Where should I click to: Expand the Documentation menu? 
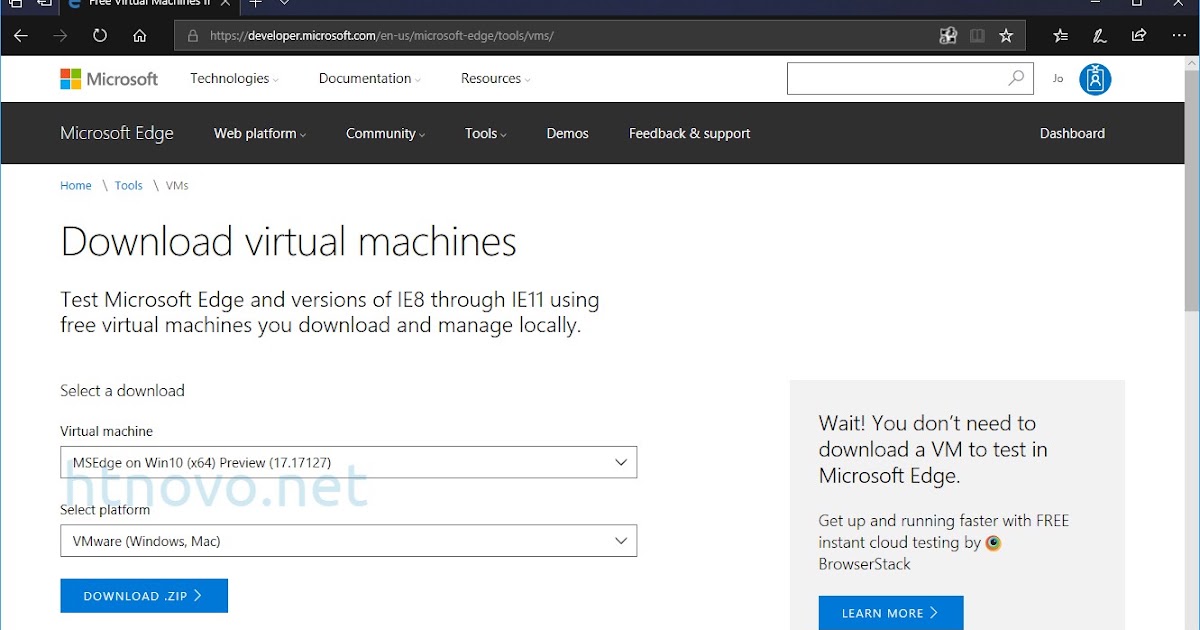pyautogui.click(x=370, y=79)
